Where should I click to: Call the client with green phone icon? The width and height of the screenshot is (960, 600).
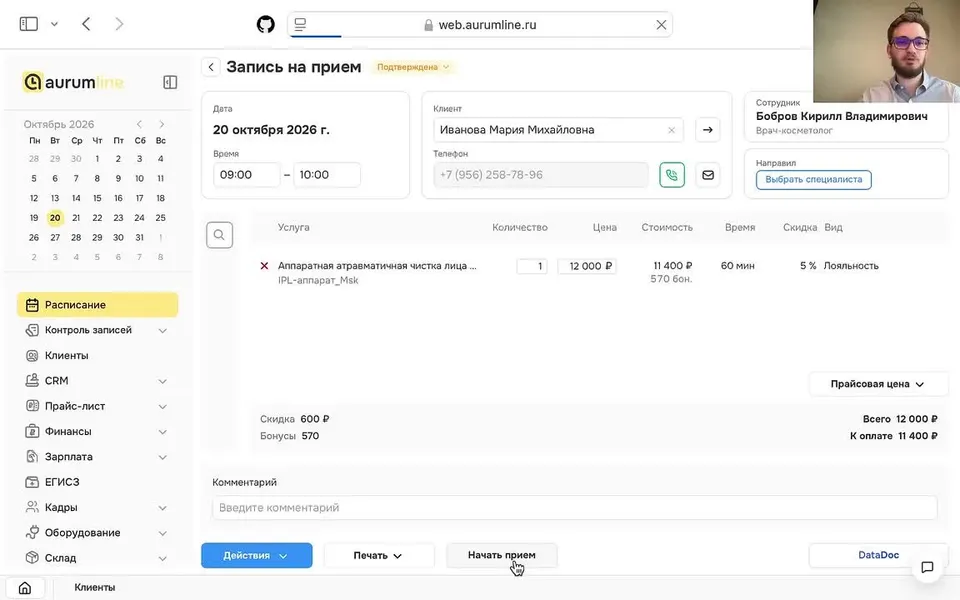[672, 175]
